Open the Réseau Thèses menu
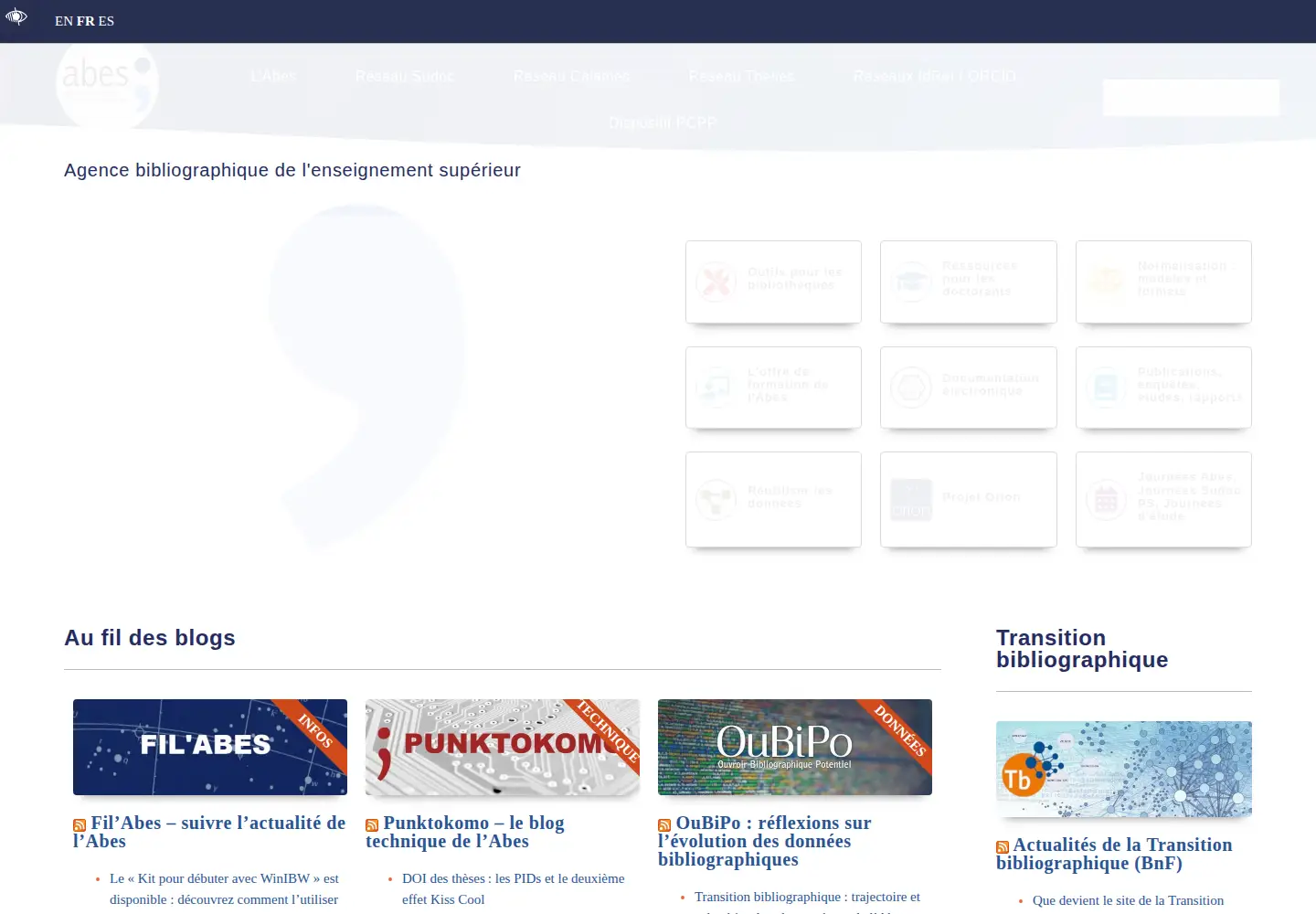 [x=742, y=76]
